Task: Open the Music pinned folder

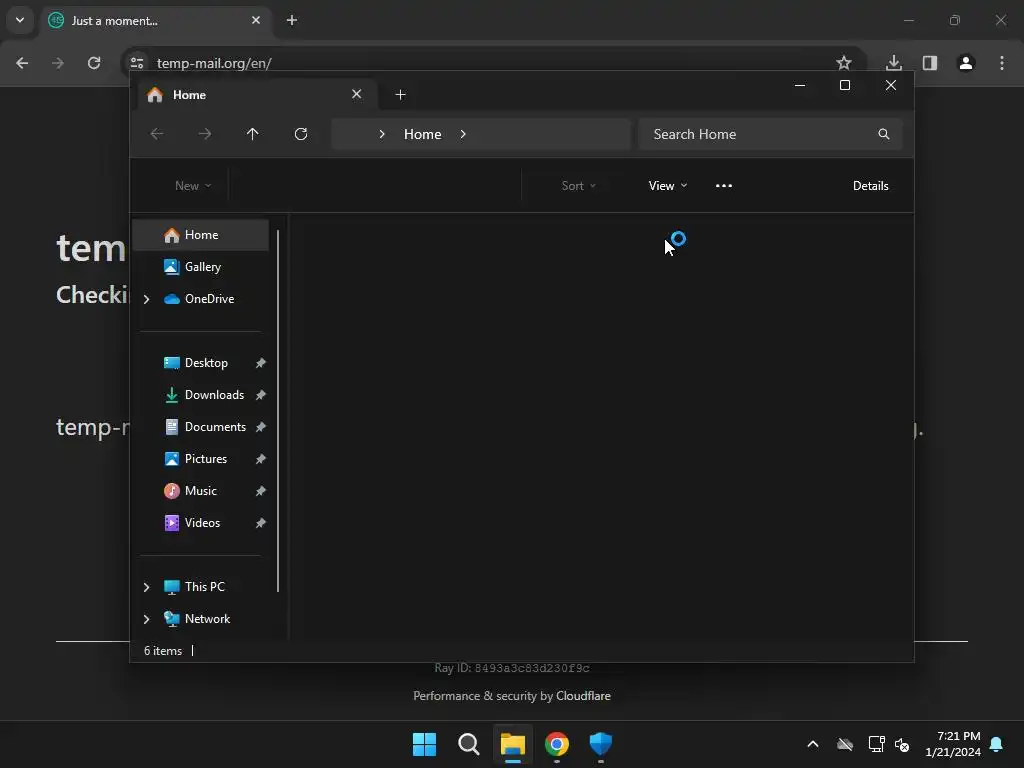Action: [x=200, y=490]
